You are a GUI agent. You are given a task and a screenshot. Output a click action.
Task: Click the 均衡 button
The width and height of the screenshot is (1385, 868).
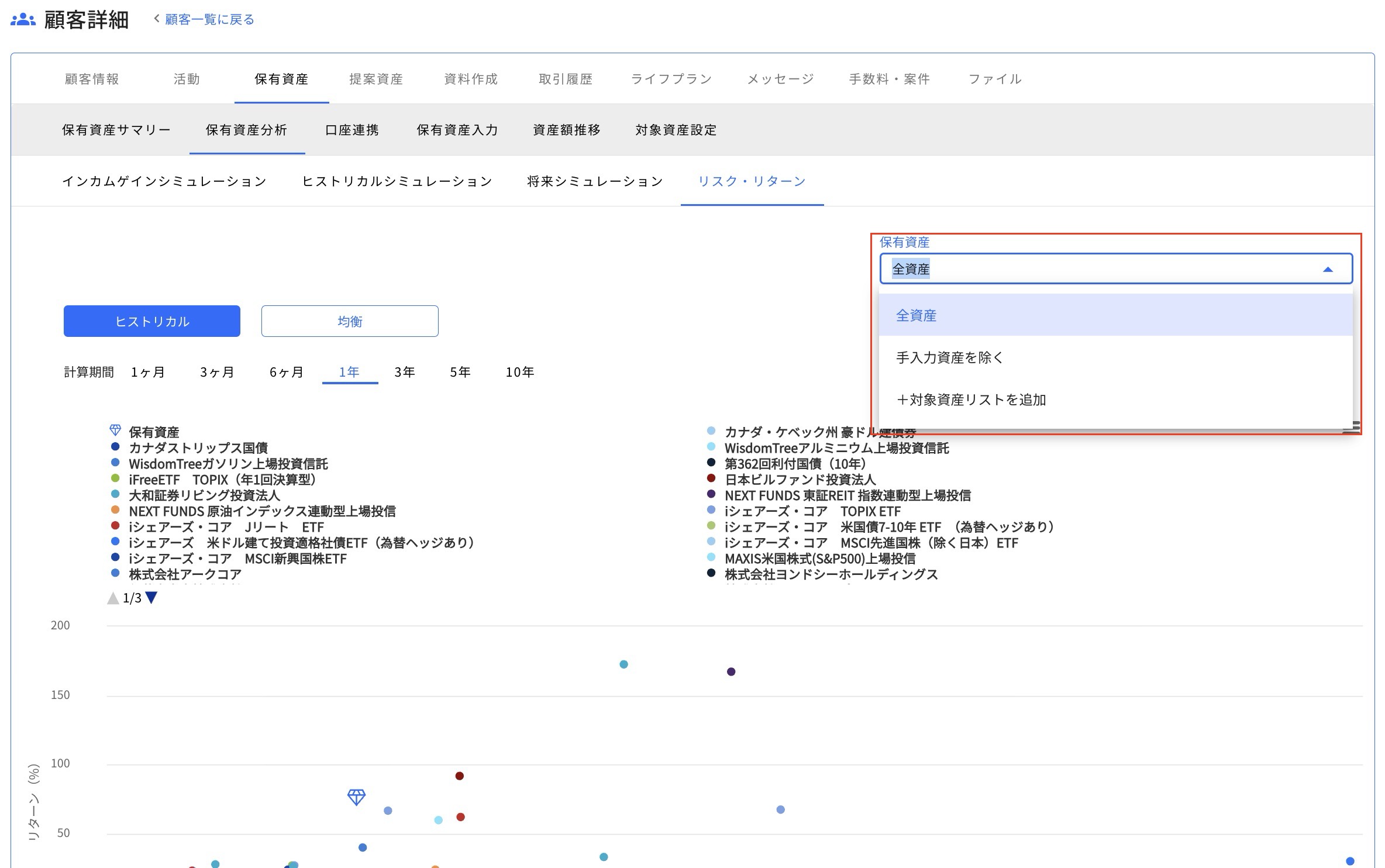pyautogui.click(x=350, y=321)
